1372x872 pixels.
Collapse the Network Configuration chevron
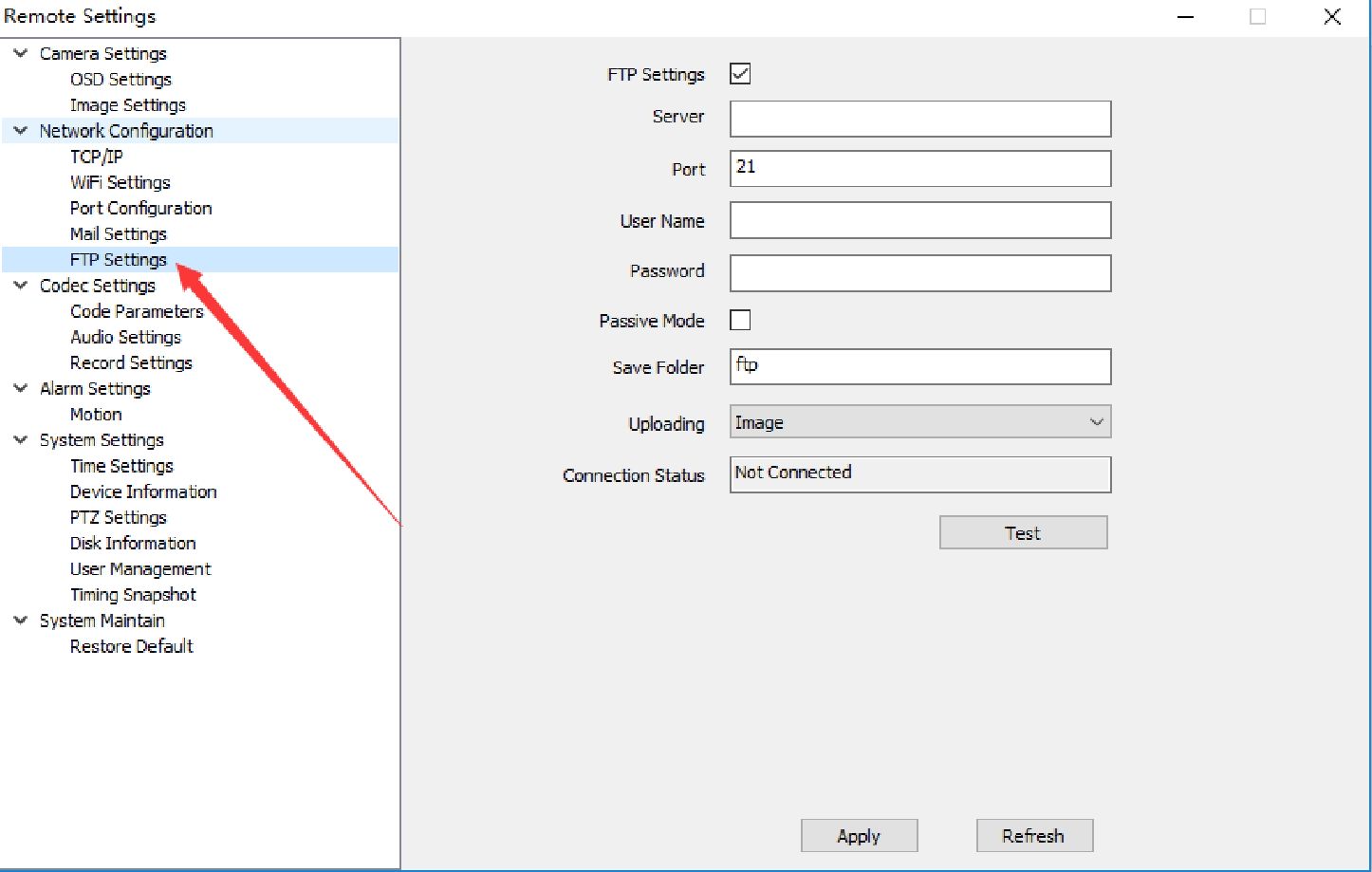[x=20, y=131]
